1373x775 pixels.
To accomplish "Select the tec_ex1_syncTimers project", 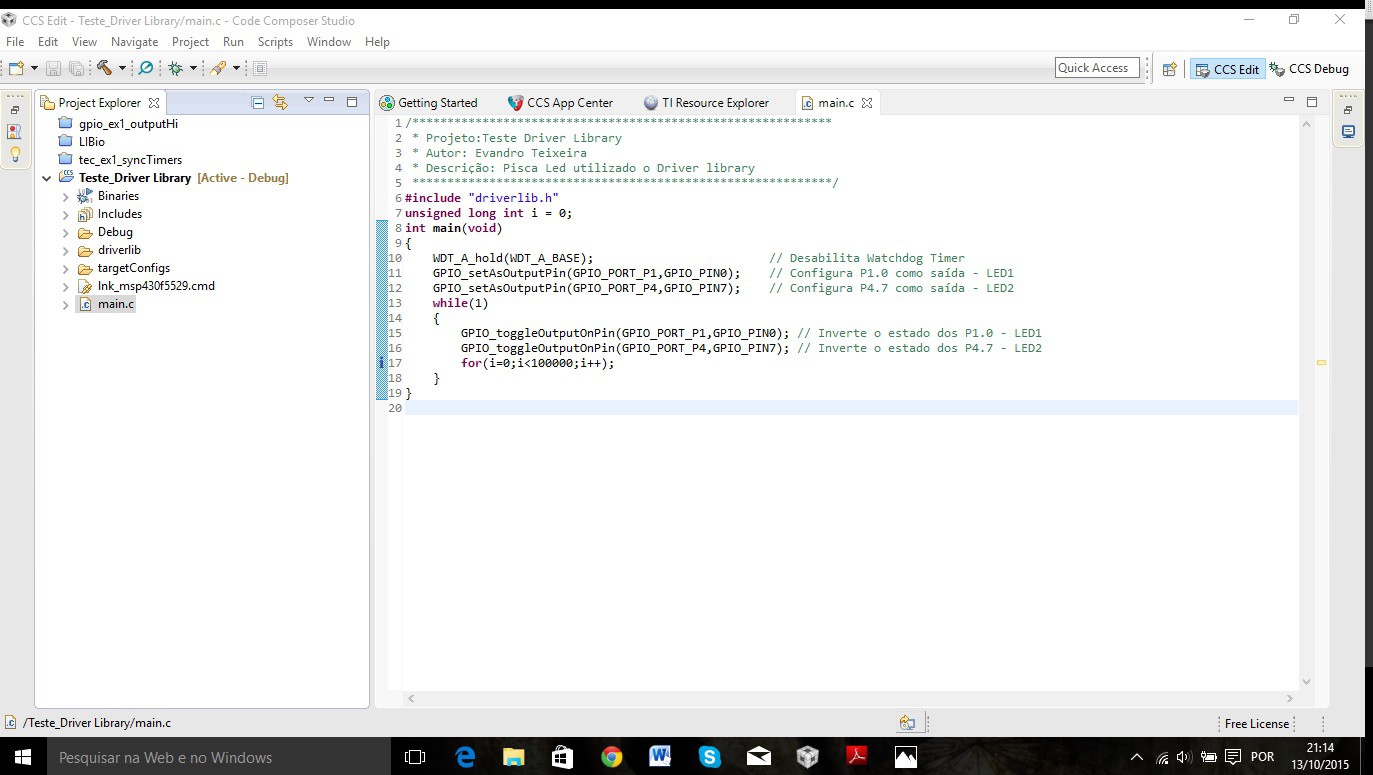I will 120,160.
